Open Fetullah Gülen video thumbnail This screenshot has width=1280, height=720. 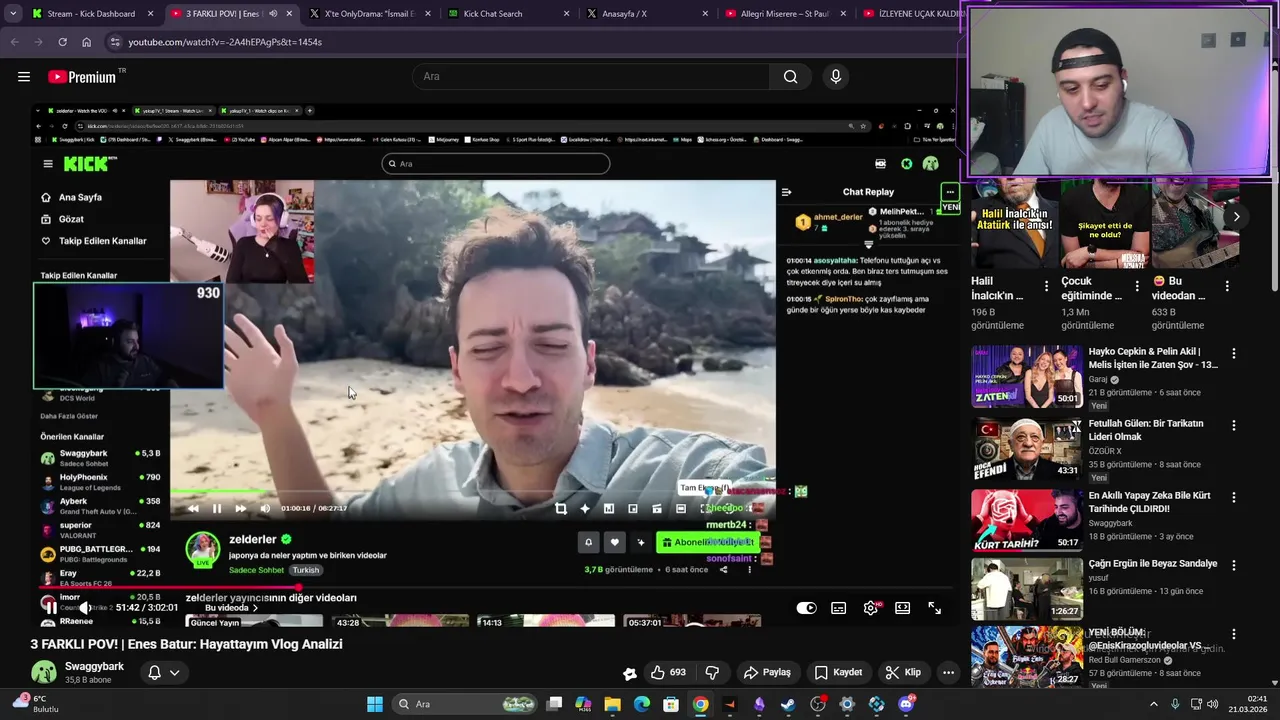(x=1027, y=447)
